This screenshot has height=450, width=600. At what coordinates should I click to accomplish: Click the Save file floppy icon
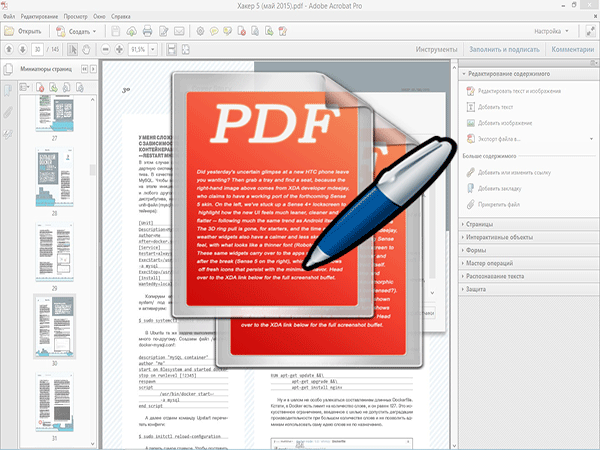point(116,31)
